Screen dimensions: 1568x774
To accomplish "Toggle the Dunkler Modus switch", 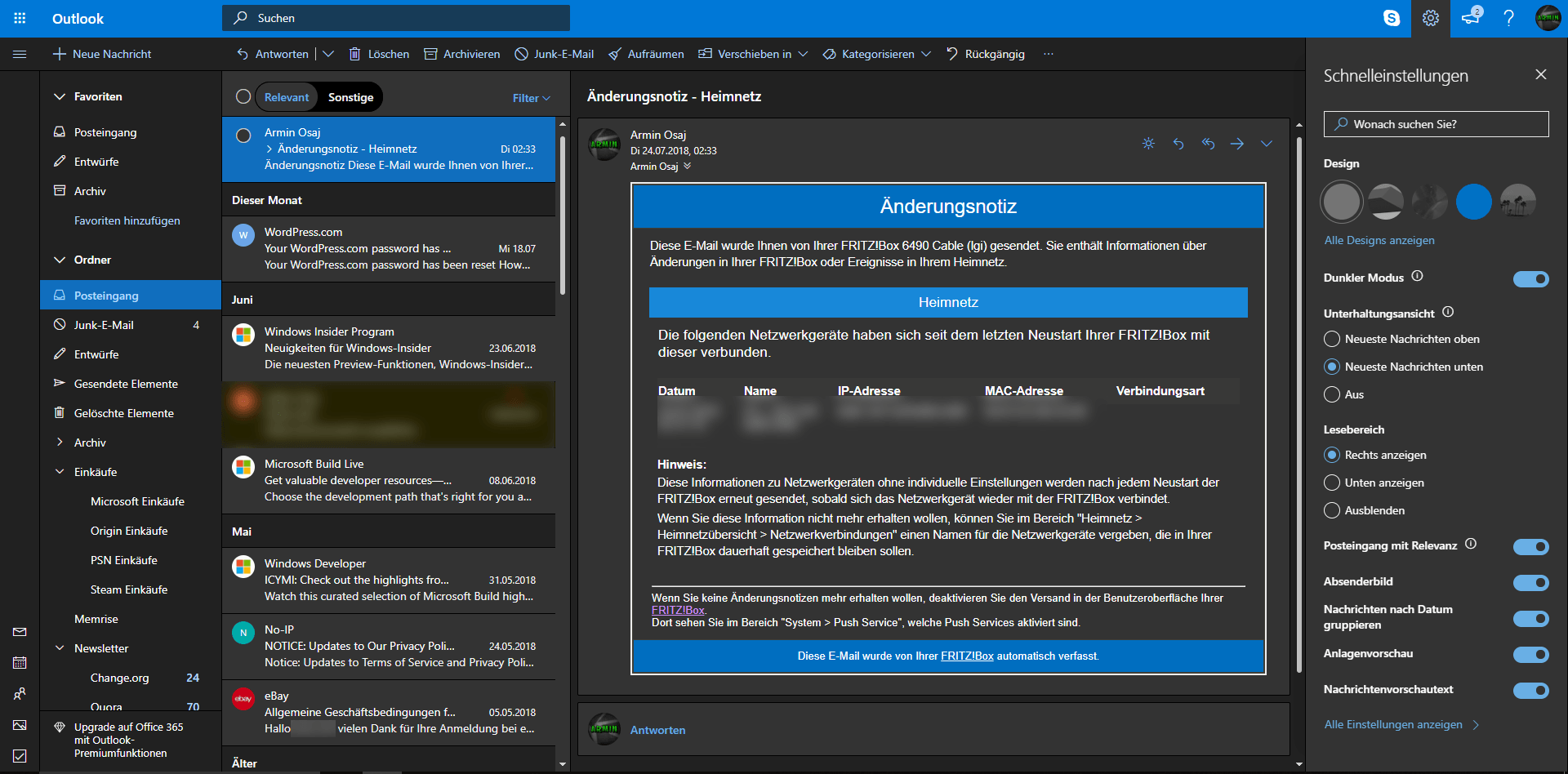I will (1530, 279).
